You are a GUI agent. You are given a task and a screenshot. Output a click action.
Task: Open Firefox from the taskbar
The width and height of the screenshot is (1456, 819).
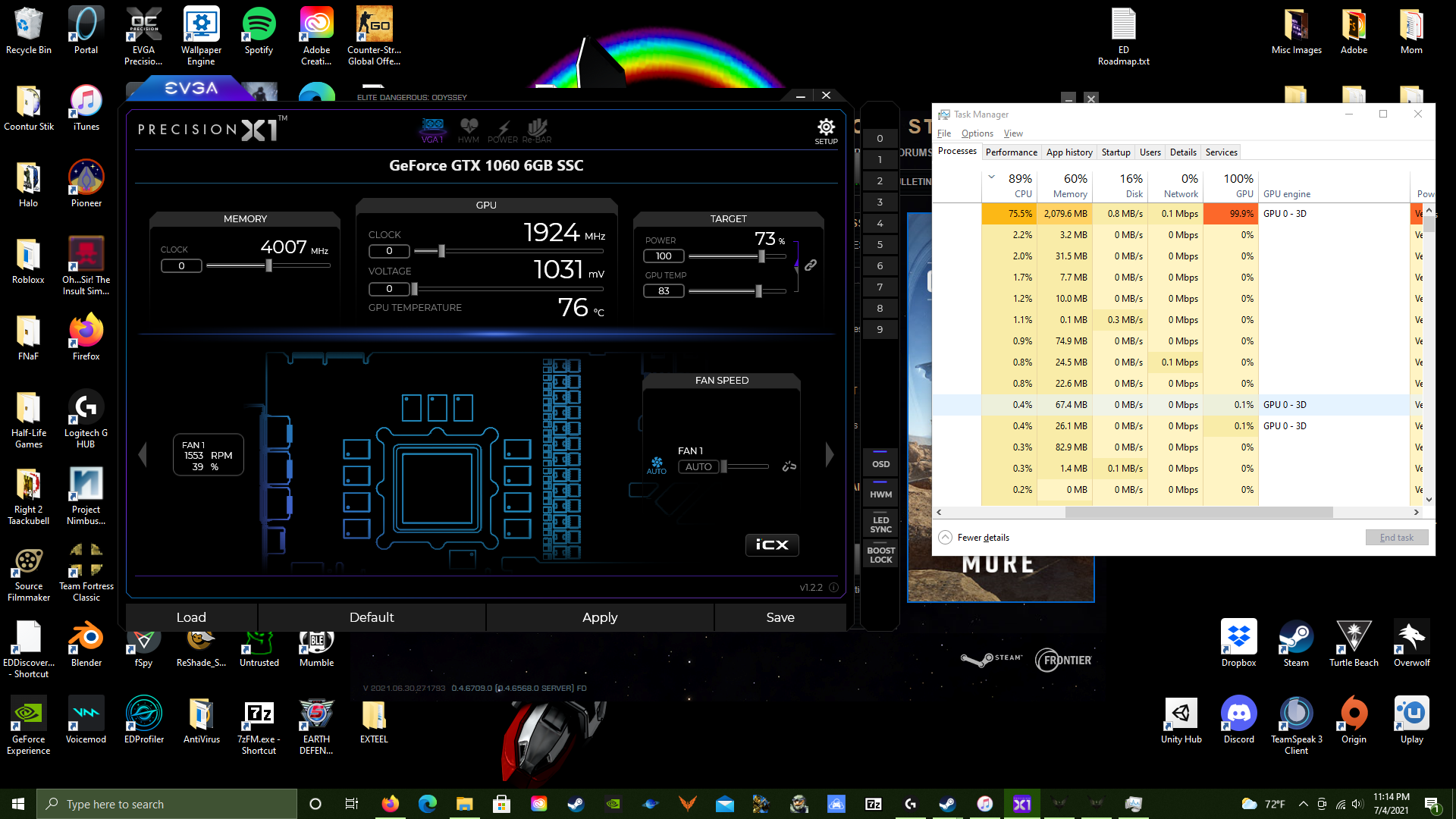390,804
